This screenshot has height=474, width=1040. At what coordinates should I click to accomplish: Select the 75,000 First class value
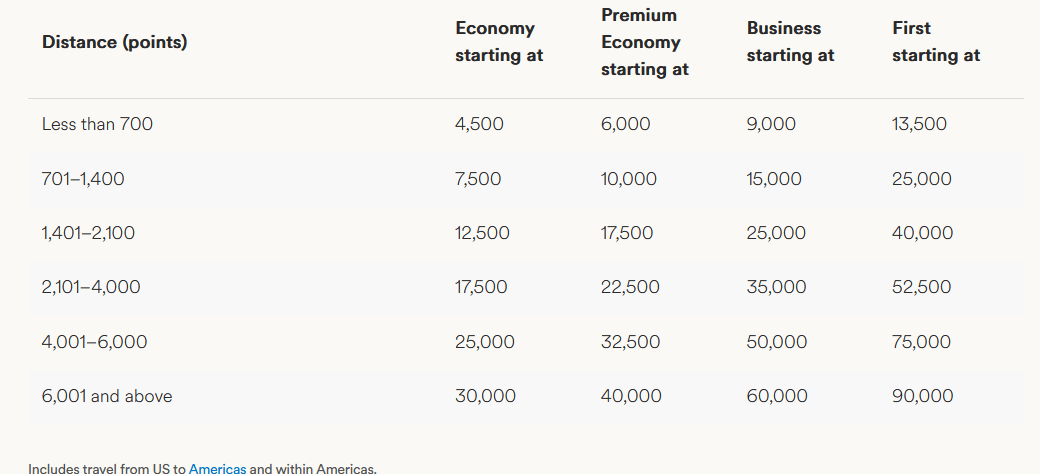[922, 342]
